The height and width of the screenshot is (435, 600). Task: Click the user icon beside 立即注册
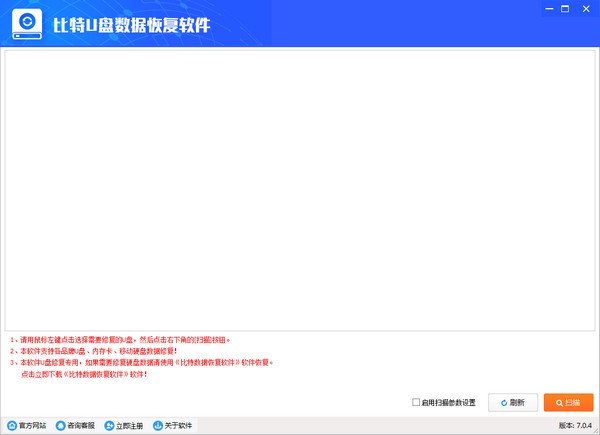coord(109,425)
